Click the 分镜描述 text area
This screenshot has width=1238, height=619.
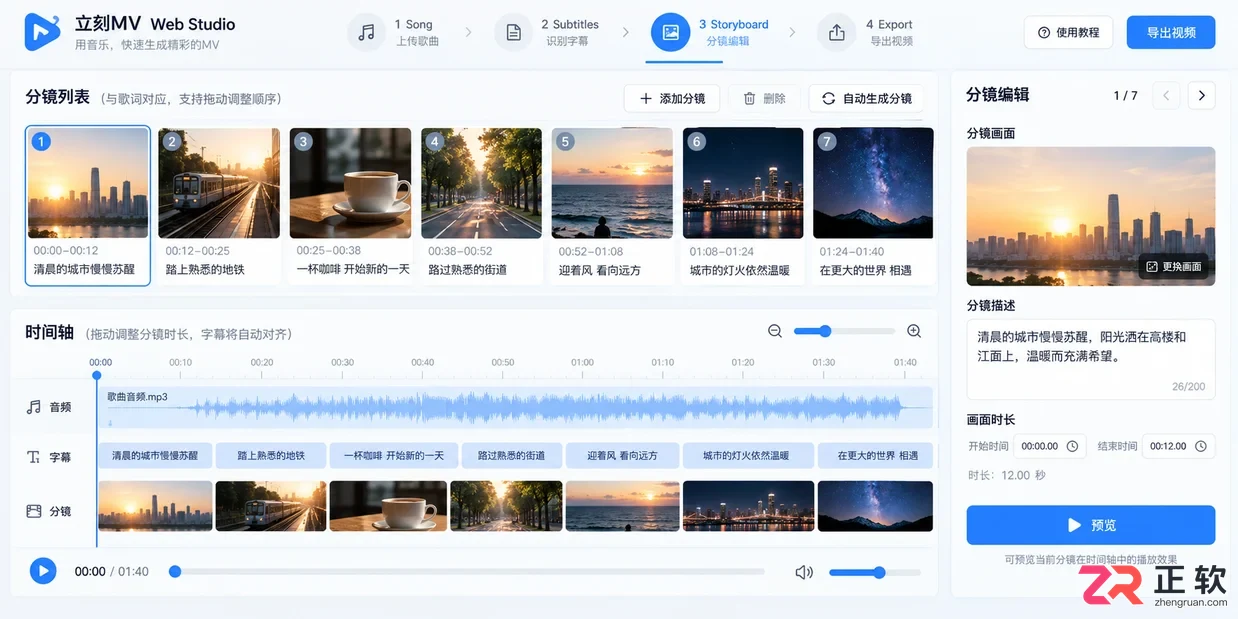[x=1091, y=360]
